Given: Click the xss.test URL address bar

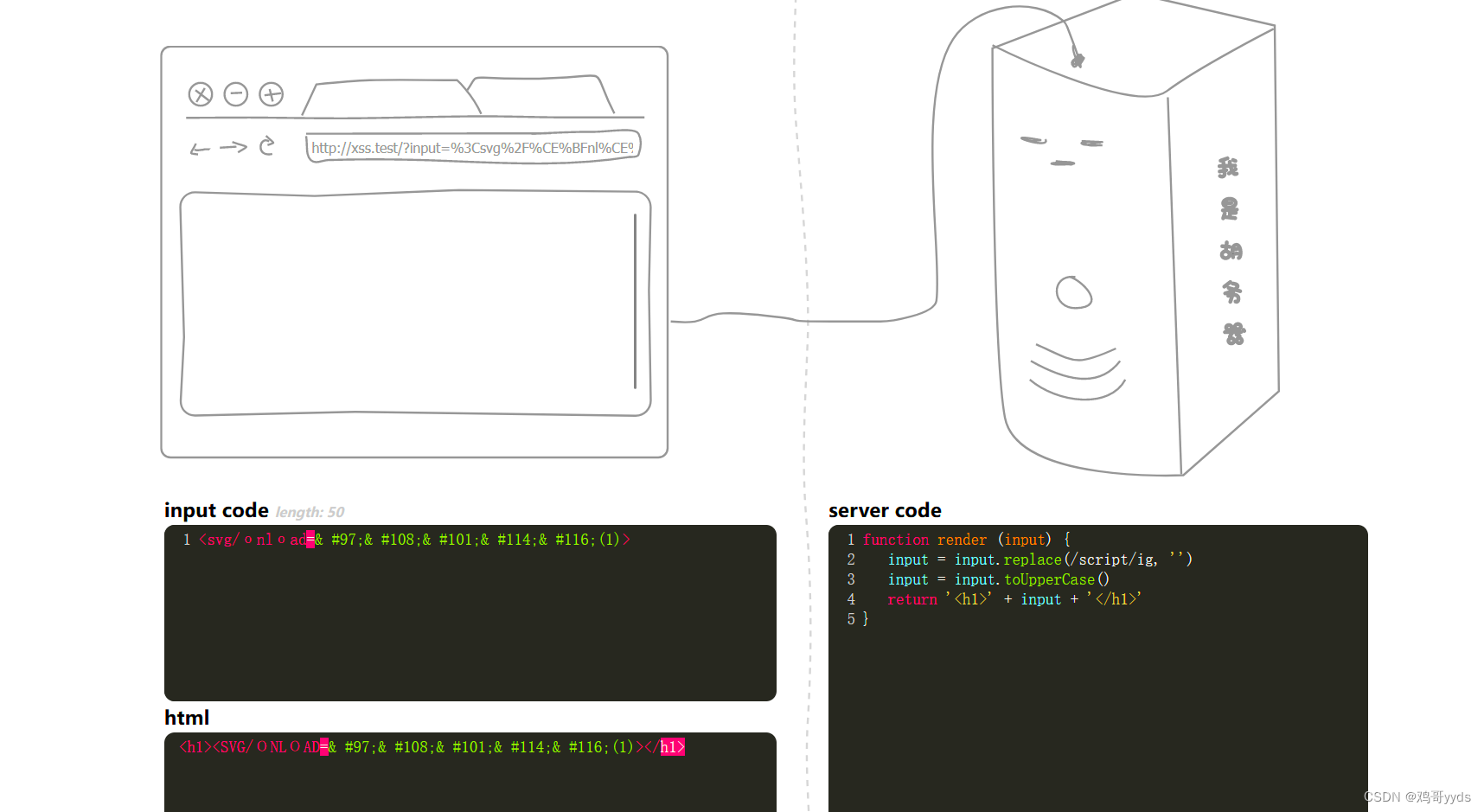Looking at the screenshot, I should 473,148.
